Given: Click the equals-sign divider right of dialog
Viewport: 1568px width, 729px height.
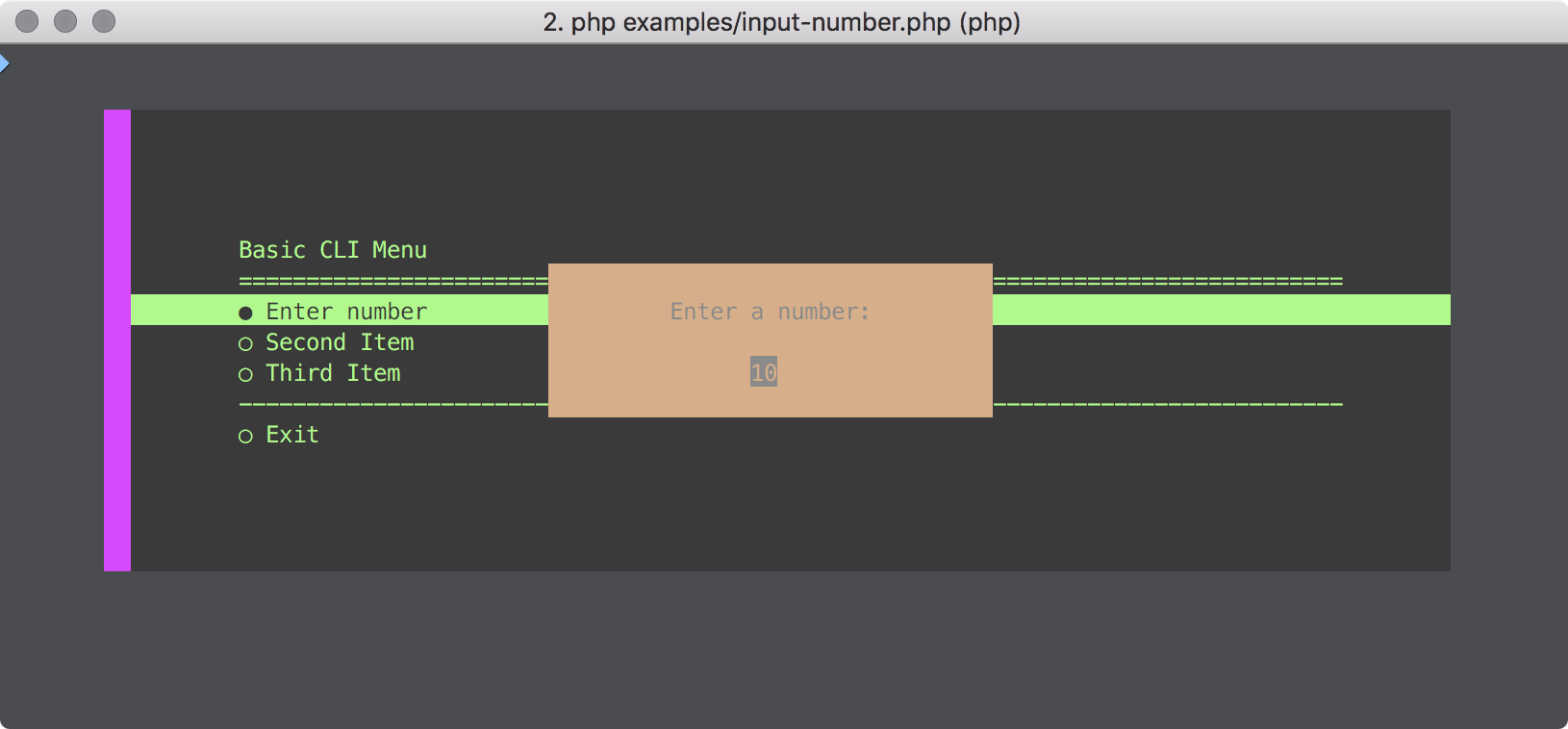Looking at the screenshot, I should pos(1167,281).
